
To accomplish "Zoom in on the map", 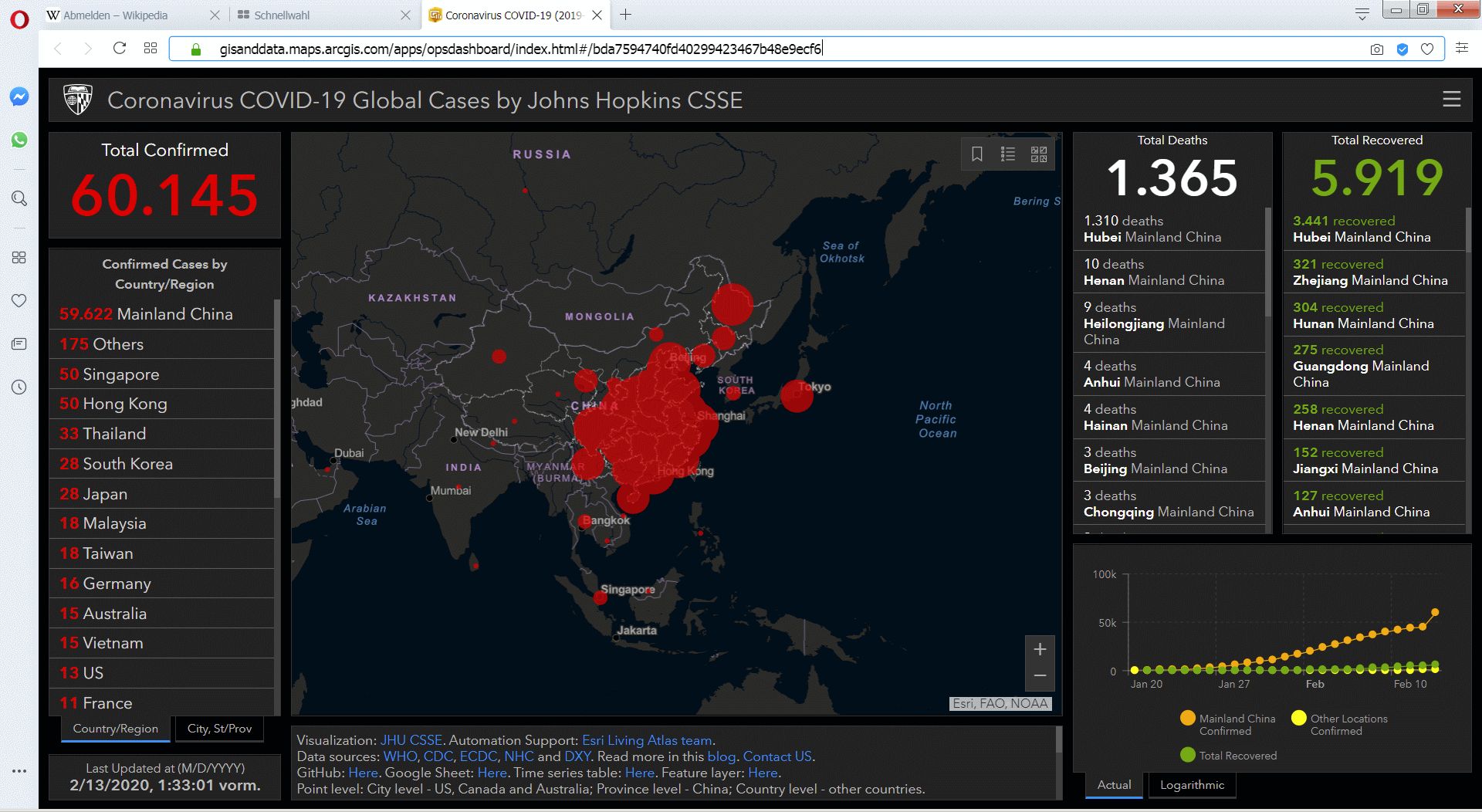I will (1040, 649).
